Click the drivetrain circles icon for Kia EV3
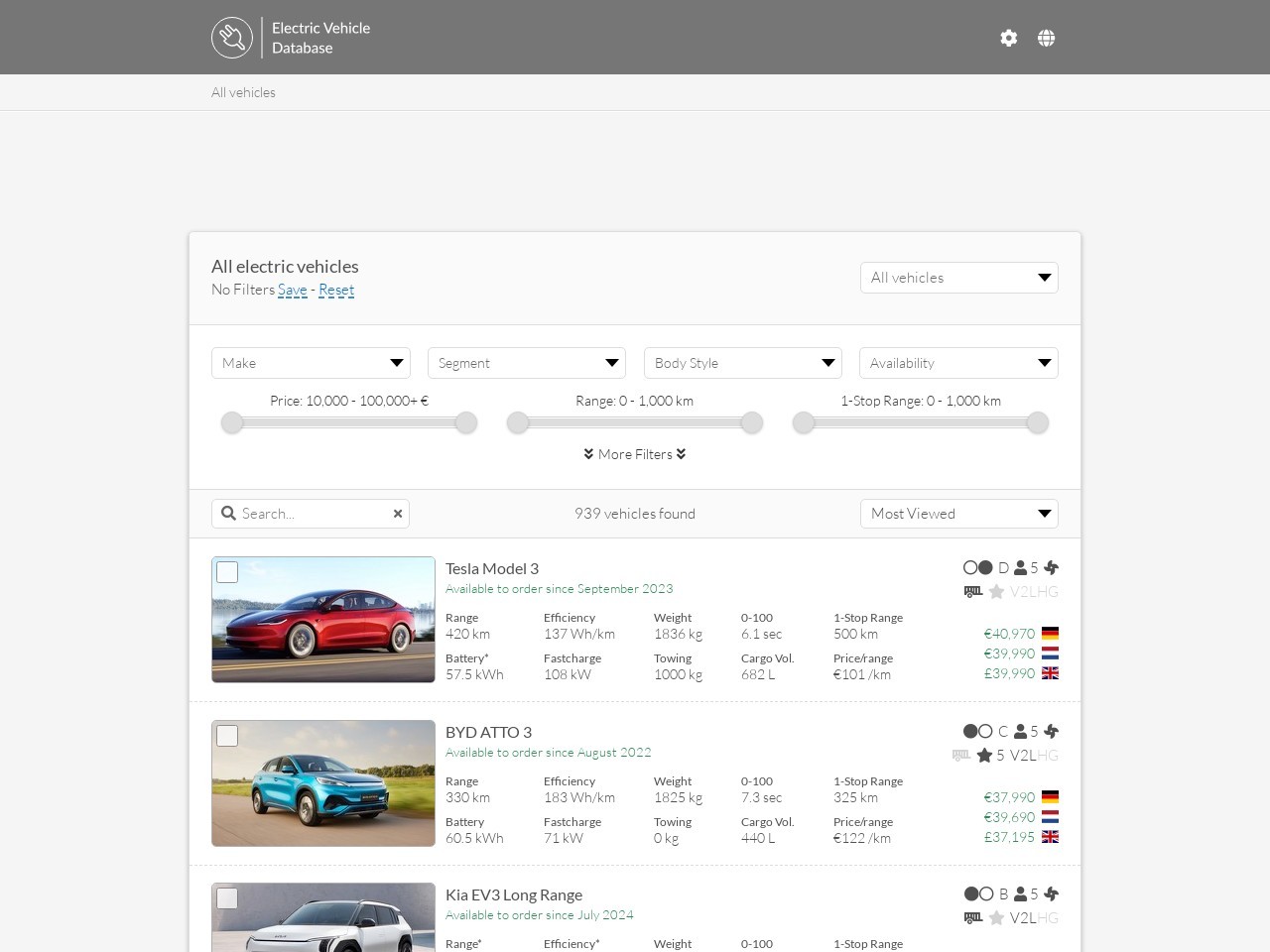This screenshot has height=952, width=1270. tap(978, 894)
